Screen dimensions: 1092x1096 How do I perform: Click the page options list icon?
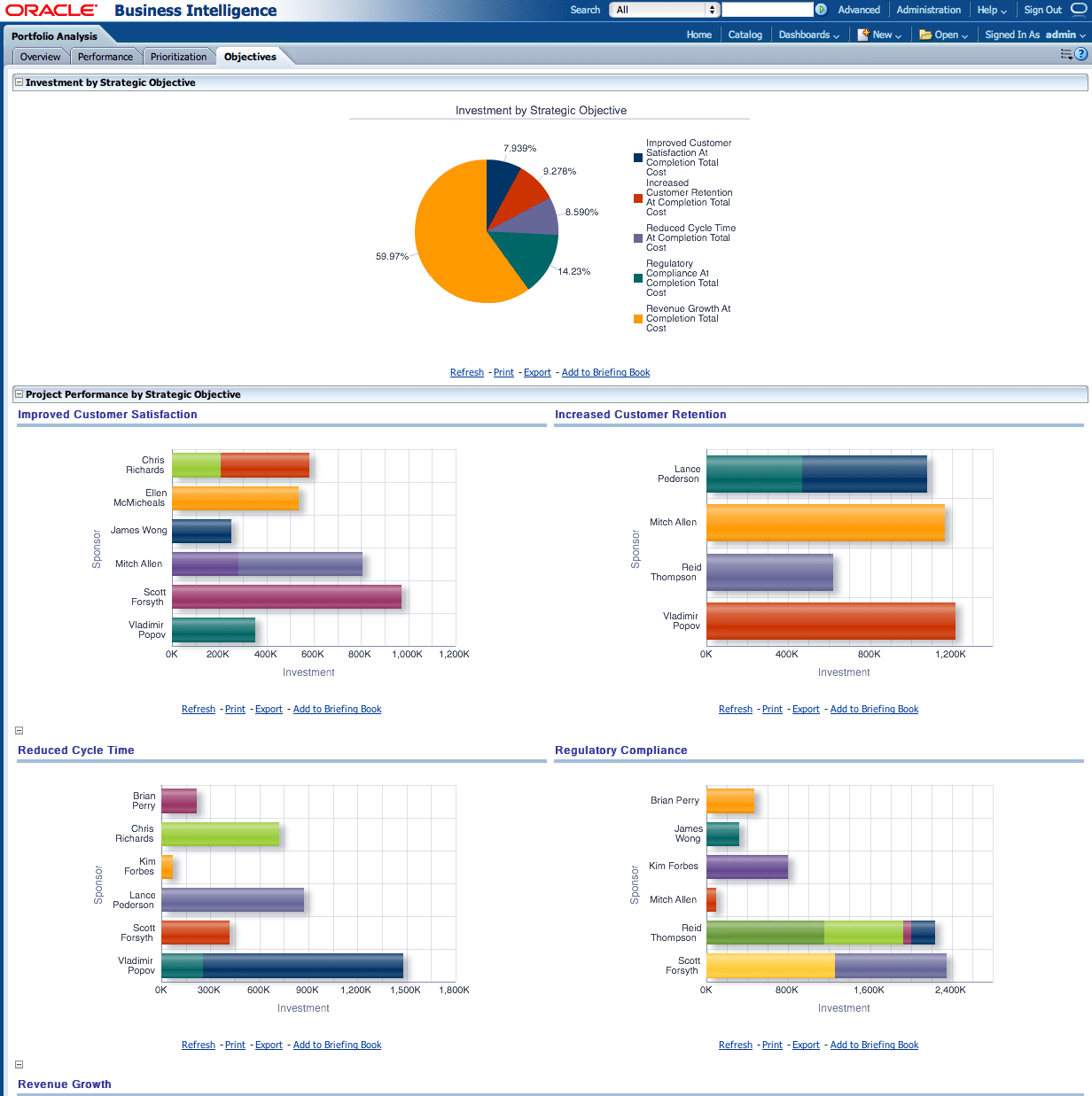1065,54
